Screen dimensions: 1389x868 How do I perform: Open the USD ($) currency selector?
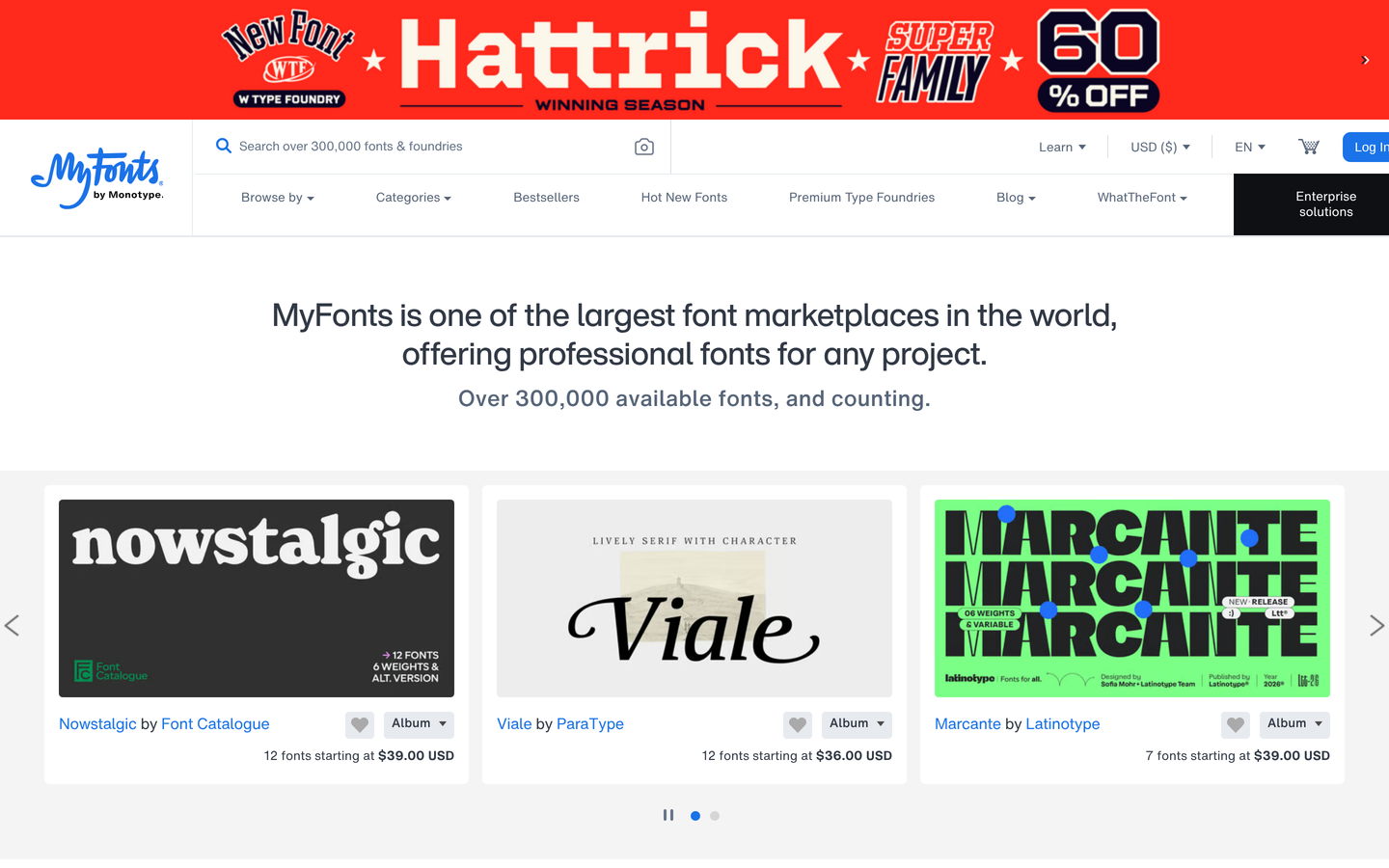click(x=1160, y=147)
